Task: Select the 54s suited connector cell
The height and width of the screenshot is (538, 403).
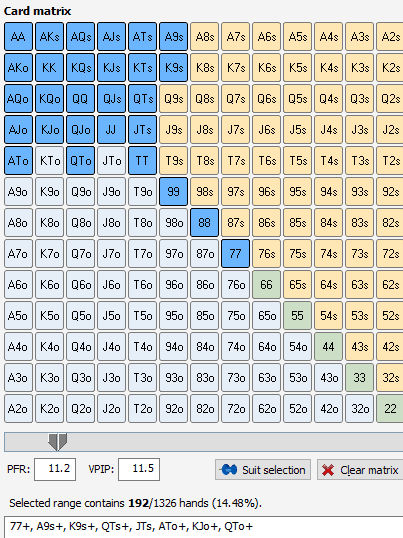Action: pos(329,316)
